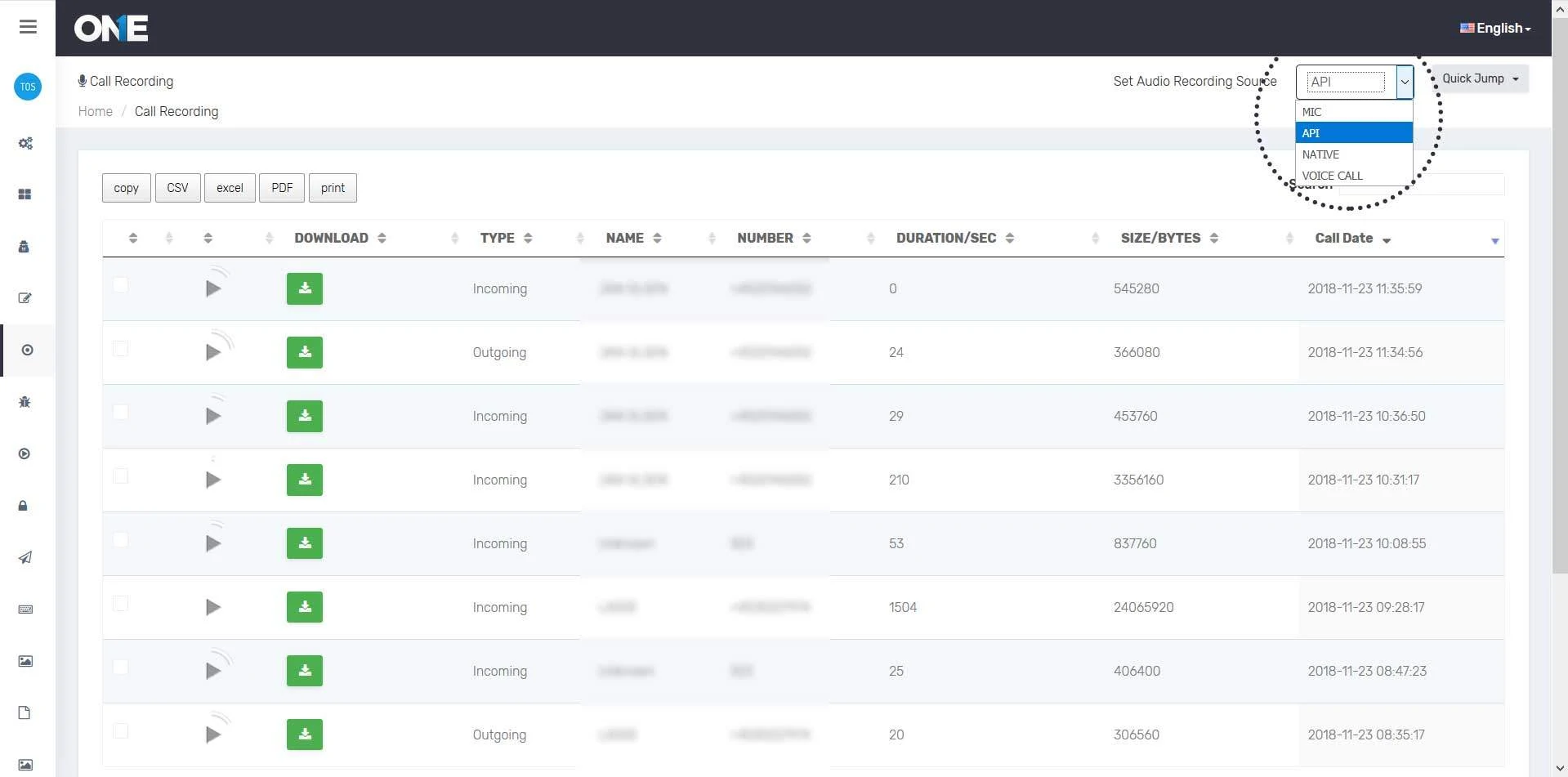1568x777 pixels.
Task: Play the recording dated 2018-11-23 11:34:56
Action: (x=213, y=352)
